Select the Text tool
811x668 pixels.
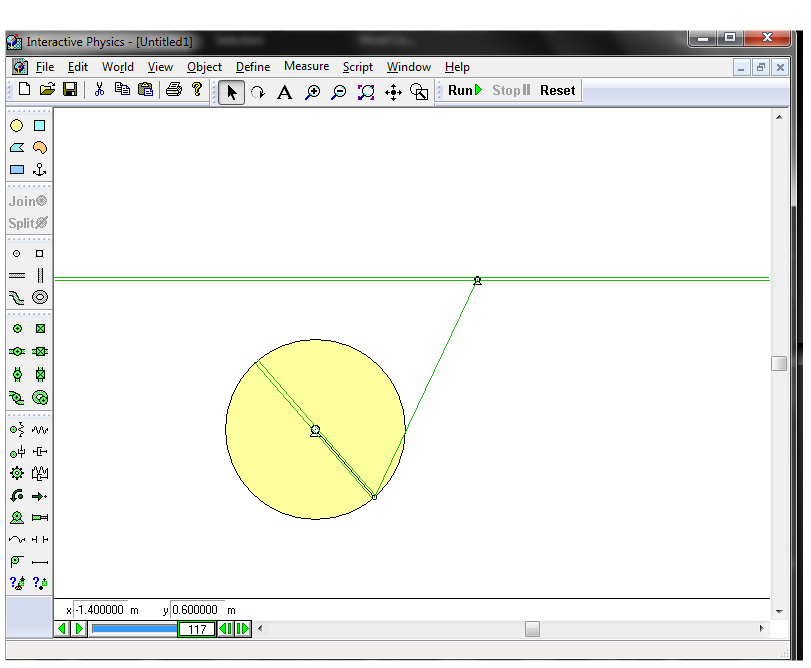point(284,91)
